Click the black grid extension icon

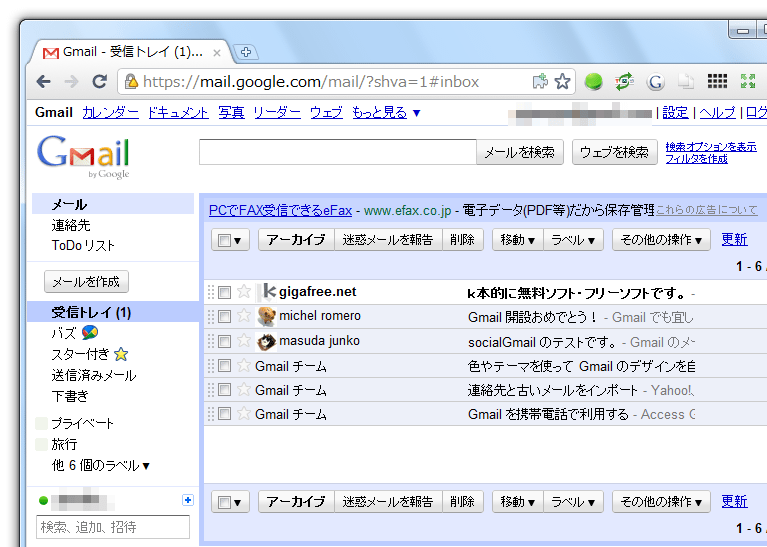tap(717, 81)
